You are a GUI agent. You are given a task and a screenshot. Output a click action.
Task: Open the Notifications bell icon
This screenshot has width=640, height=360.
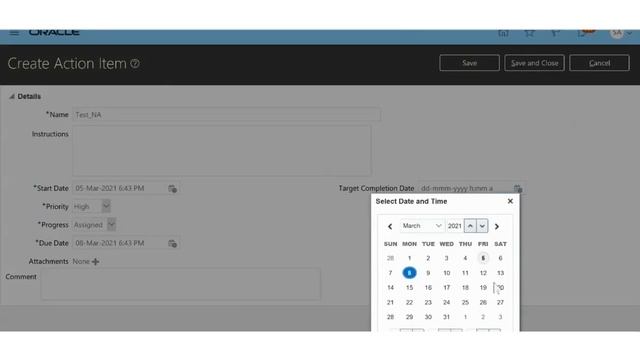tap(583, 33)
